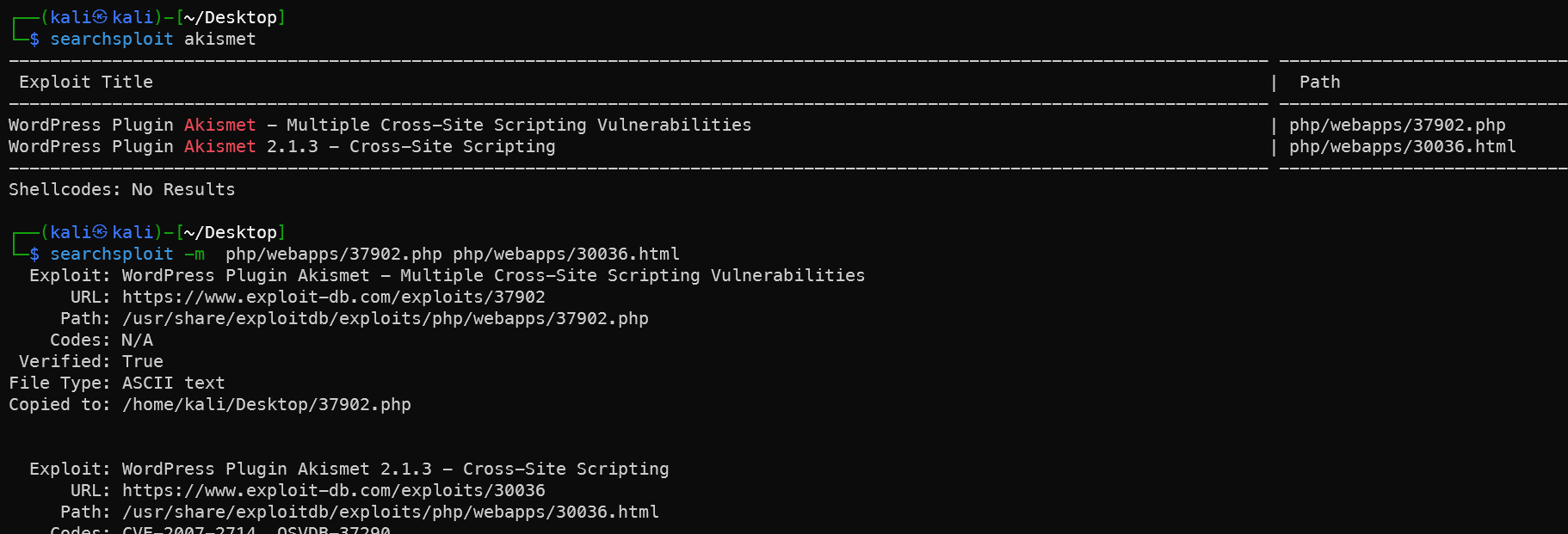The width and height of the screenshot is (1568, 534).
Task: Click the '-m' flag in second command
Action: (x=194, y=254)
